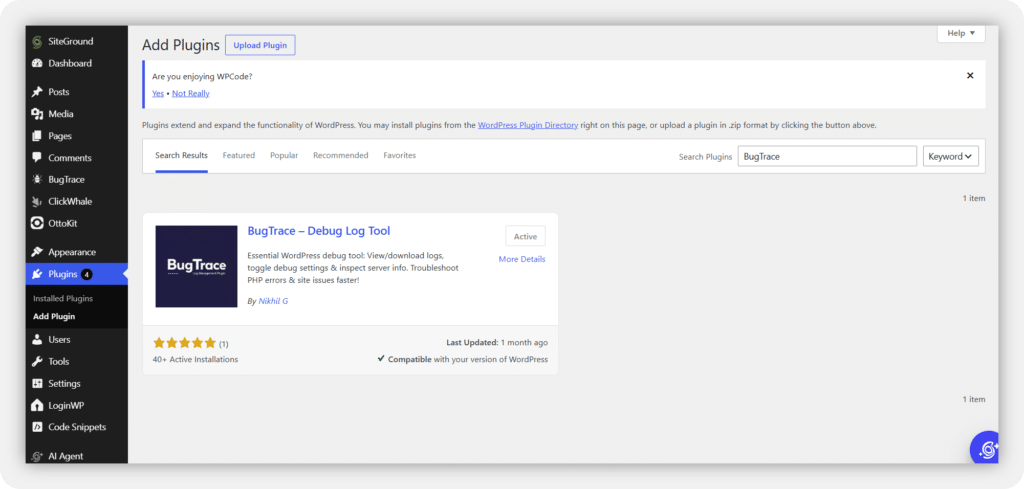
Task: Click the Search Plugins input field
Action: tap(827, 156)
